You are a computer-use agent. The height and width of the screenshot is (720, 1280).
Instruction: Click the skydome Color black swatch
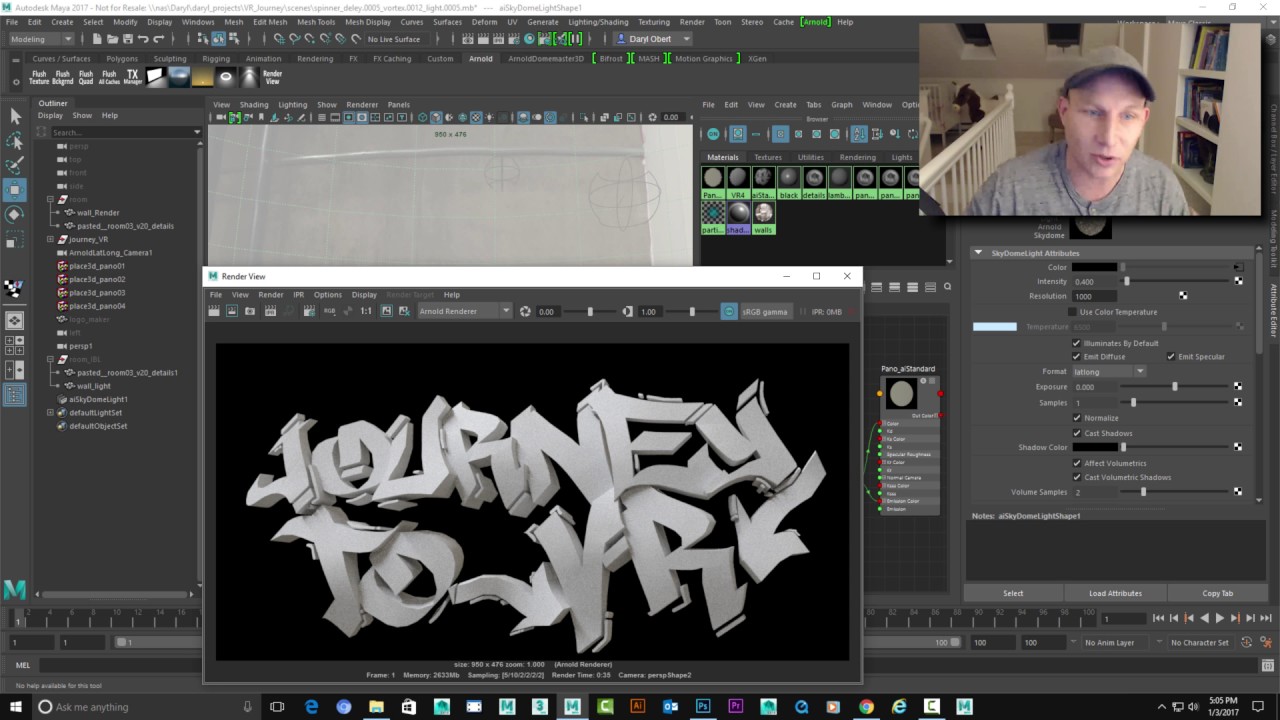pos(1094,267)
